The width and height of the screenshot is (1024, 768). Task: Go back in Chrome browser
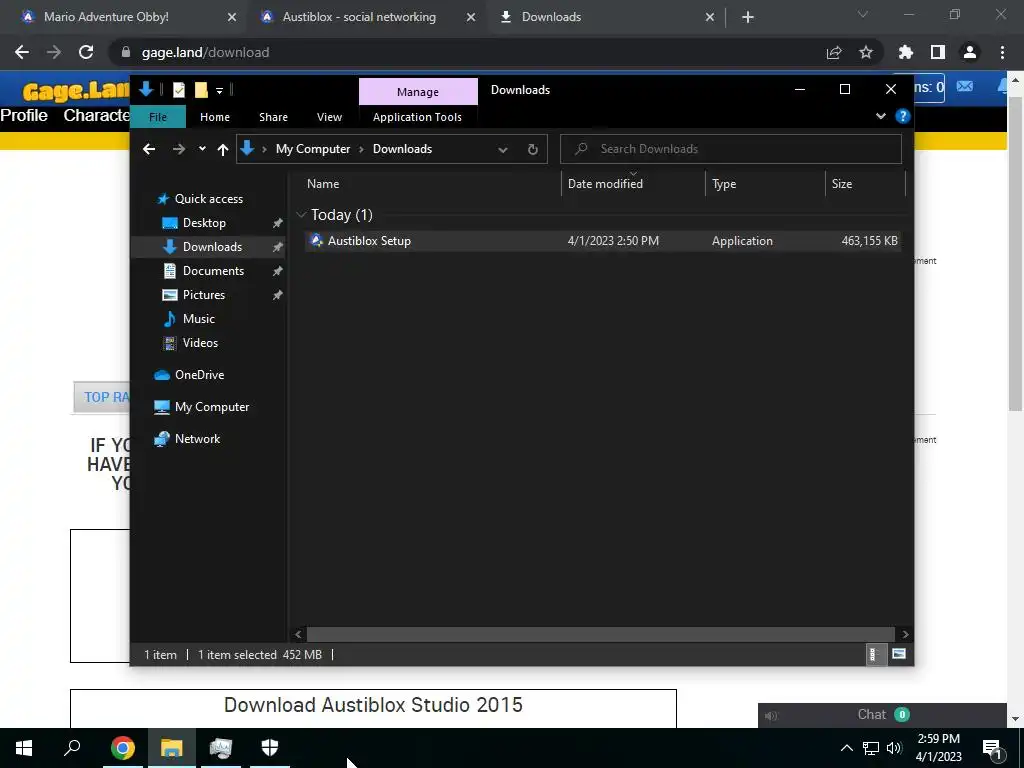[22, 52]
